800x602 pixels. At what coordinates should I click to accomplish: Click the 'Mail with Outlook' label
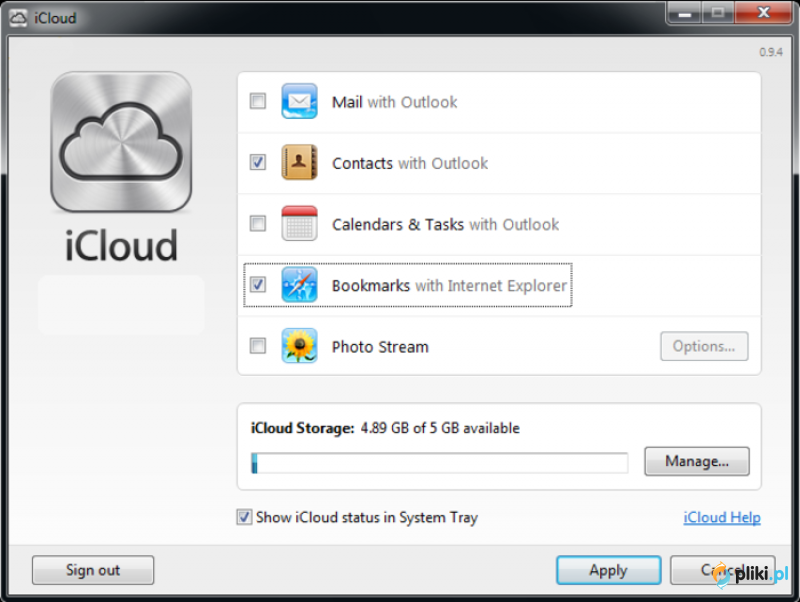coord(394,102)
